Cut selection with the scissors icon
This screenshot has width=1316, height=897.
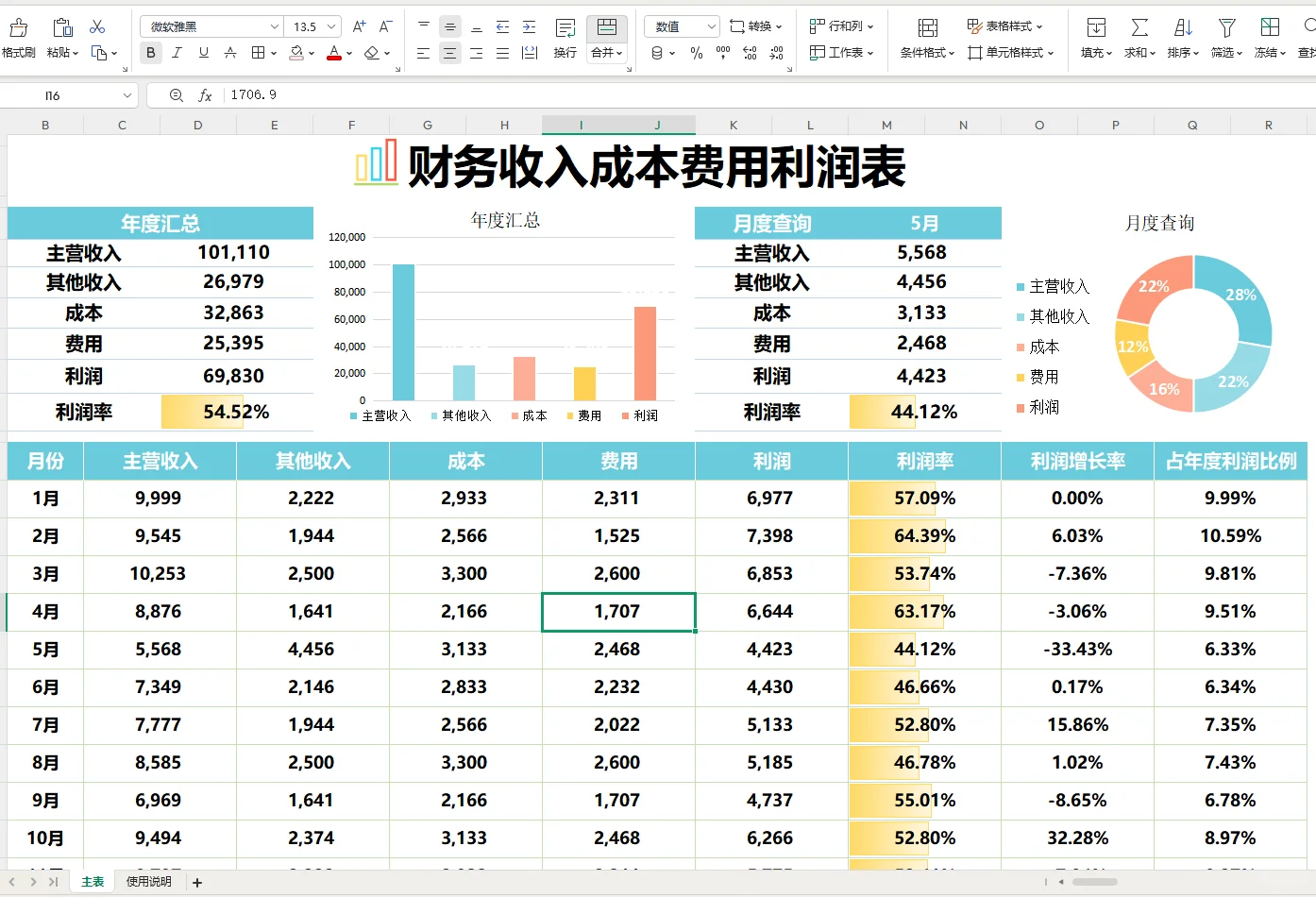click(x=97, y=26)
